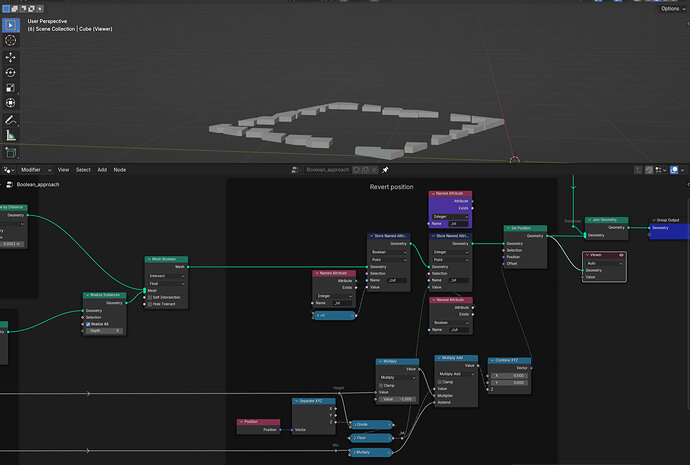
Task: Open the Select menu in node editor
Action: tap(83, 170)
